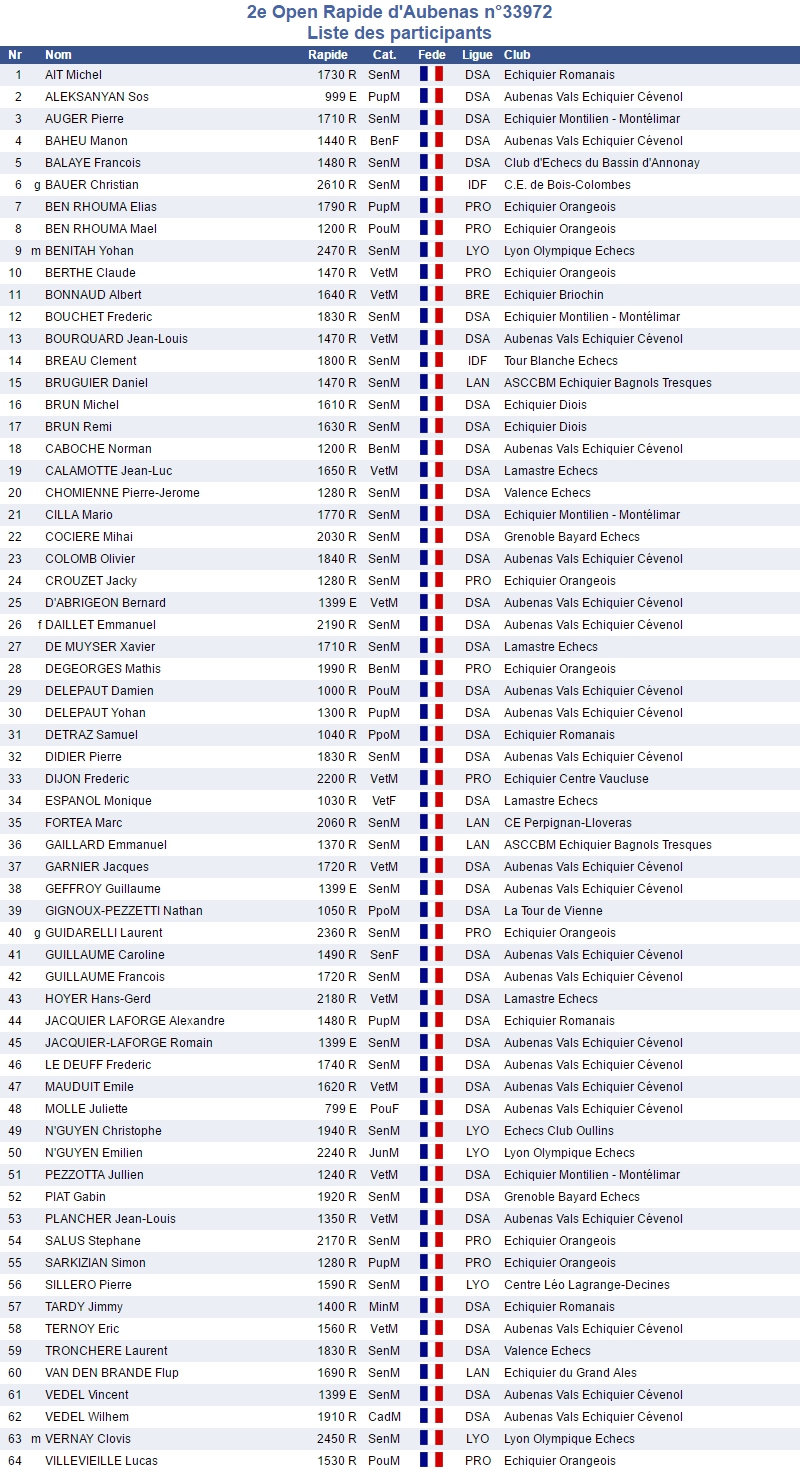800x1473 pixels.
Task: Click the Fede column header
Action: point(432,55)
